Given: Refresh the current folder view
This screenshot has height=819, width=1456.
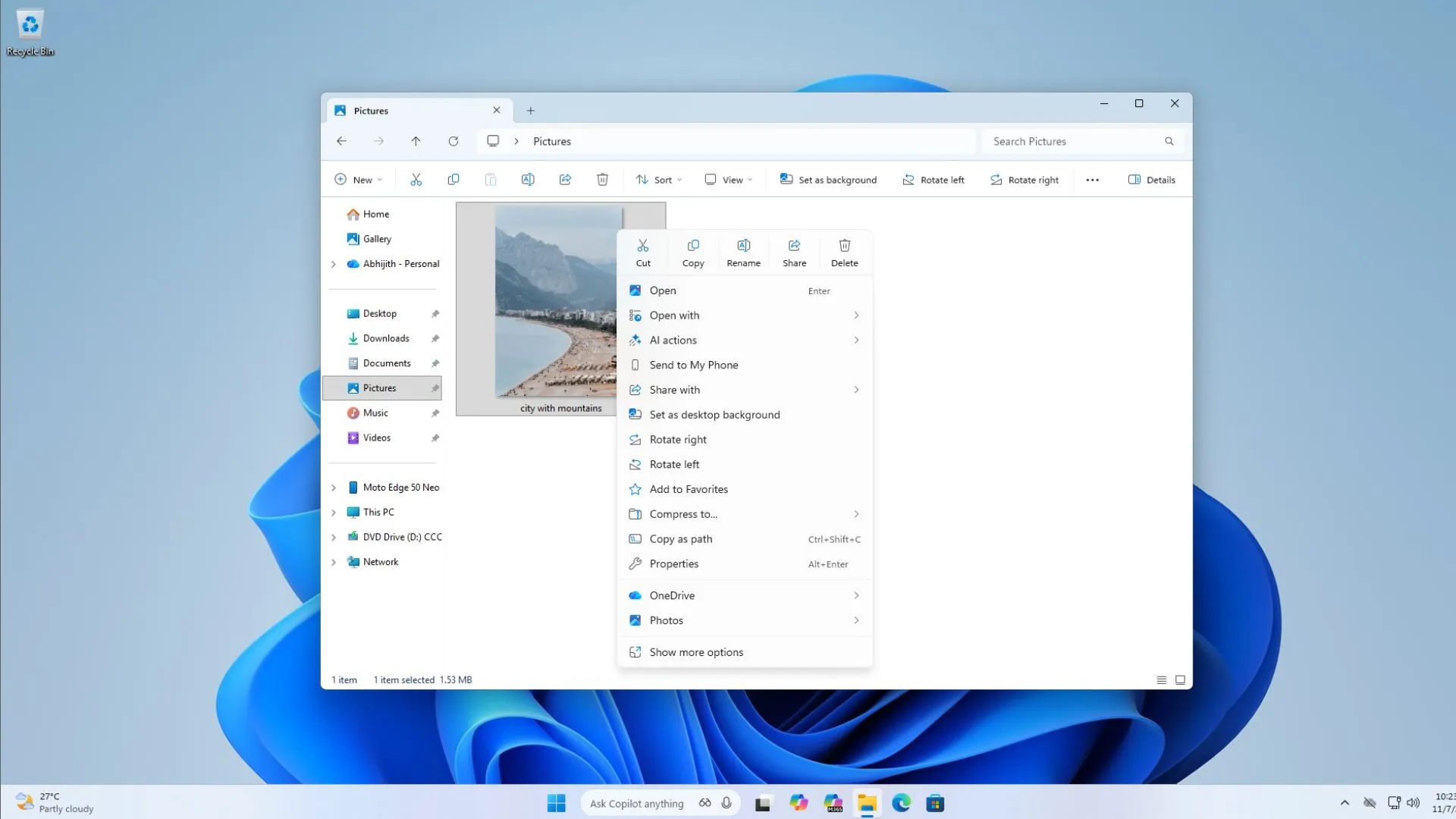Looking at the screenshot, I should 453,141.
